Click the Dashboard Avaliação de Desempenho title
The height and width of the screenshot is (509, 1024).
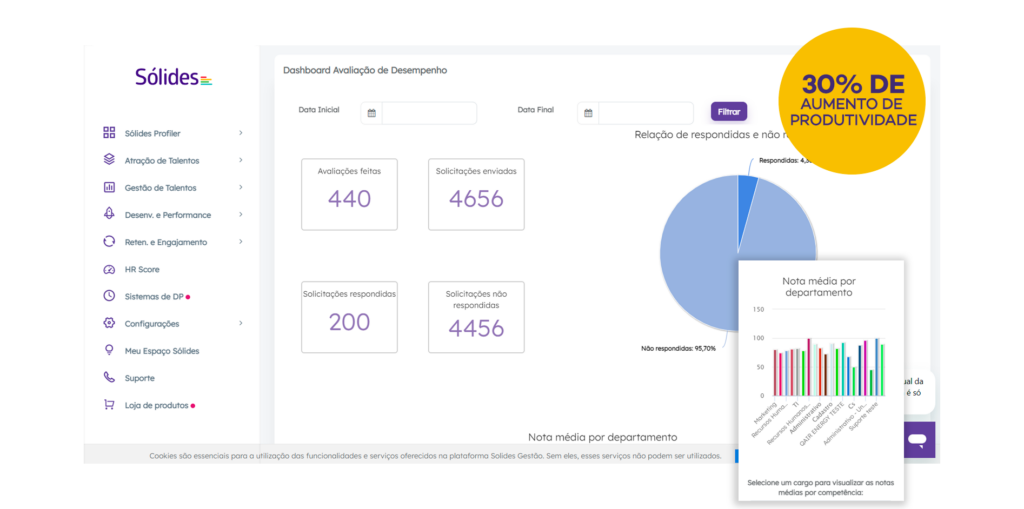tap(365, 70)
